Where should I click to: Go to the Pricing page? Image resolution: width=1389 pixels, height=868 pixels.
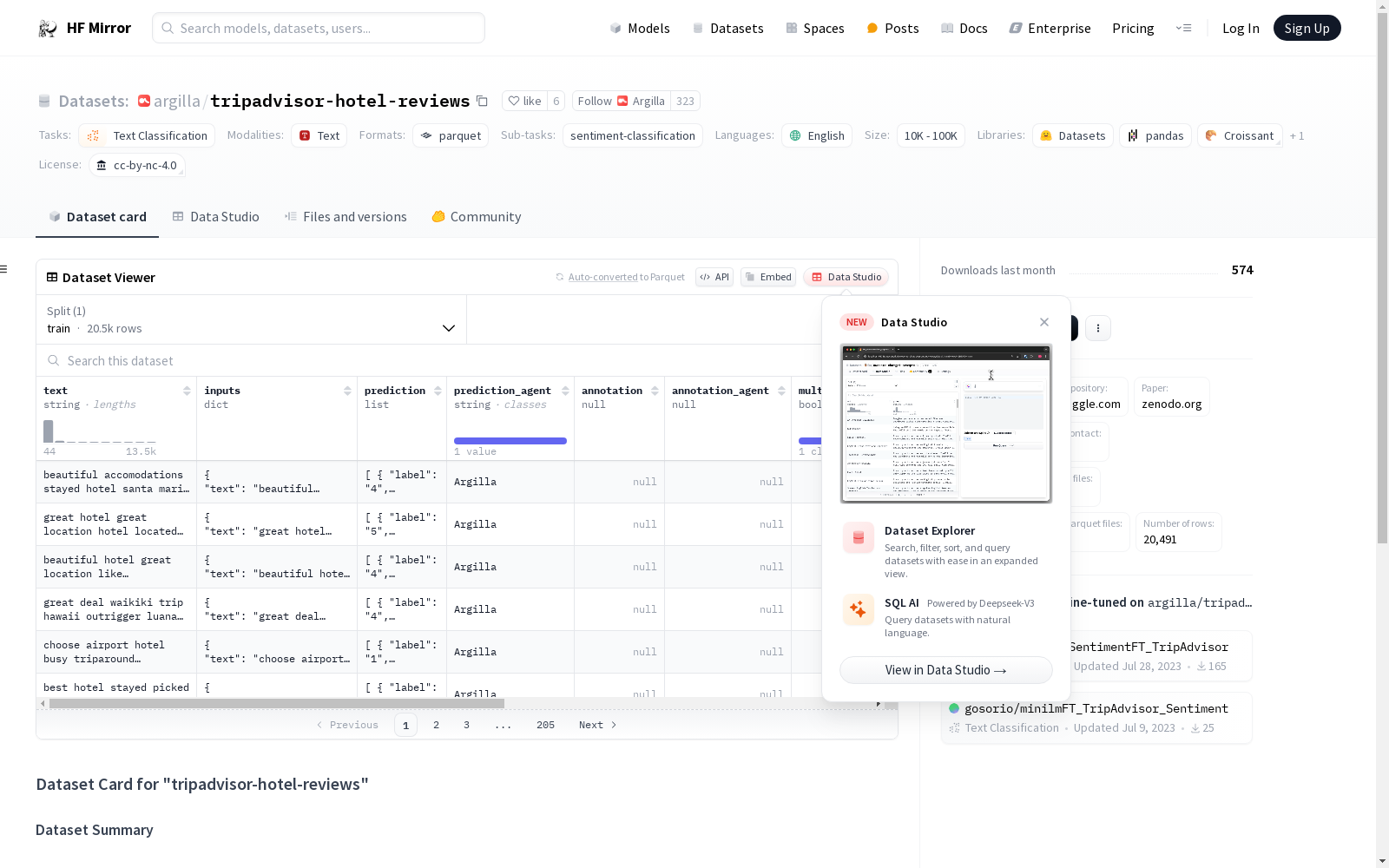(1133, 29)
